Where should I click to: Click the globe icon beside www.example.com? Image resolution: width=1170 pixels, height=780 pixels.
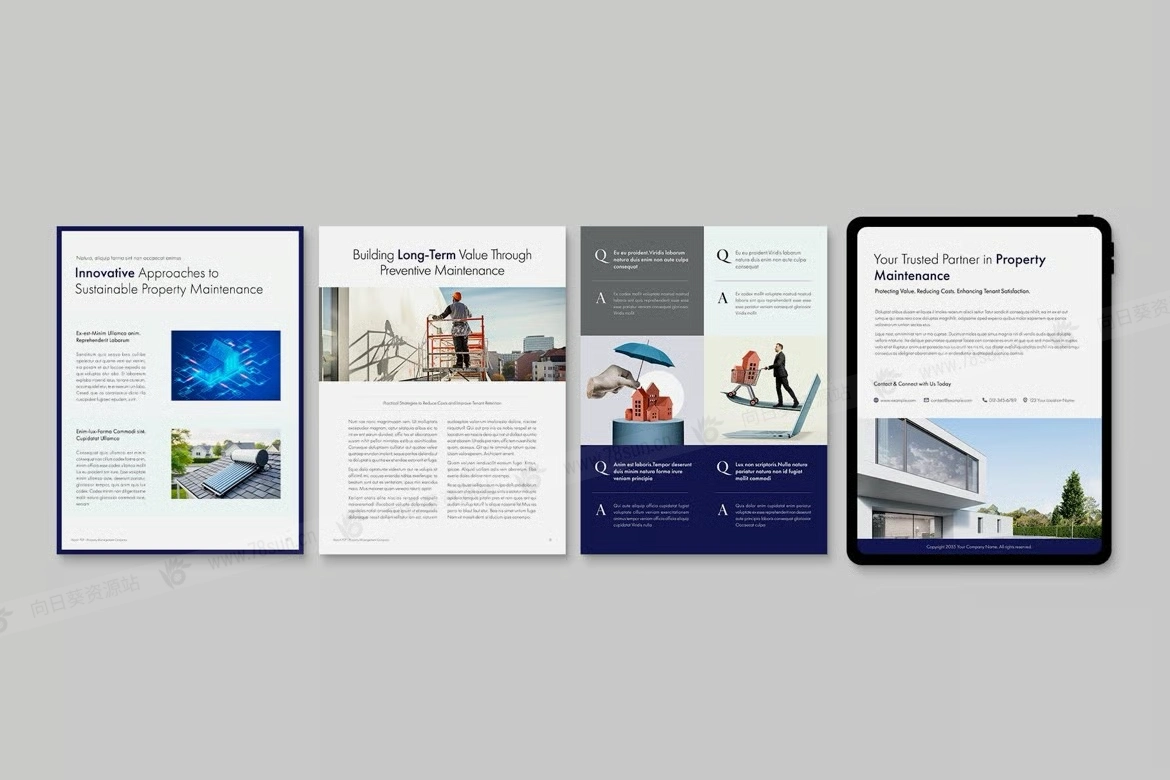click(x=876, y=400)
